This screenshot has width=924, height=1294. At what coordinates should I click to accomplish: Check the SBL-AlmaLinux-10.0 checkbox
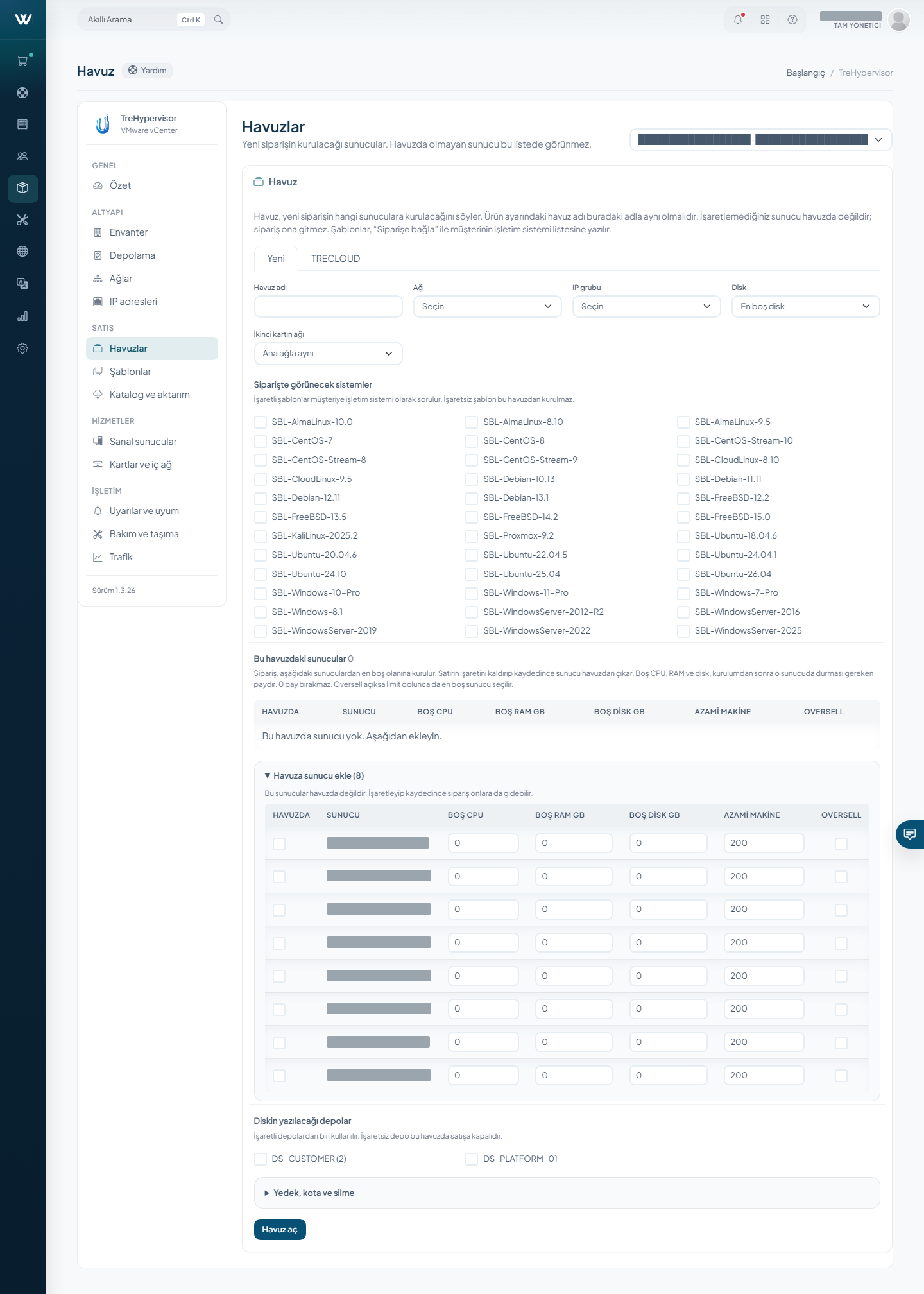pyautogui.click(x=261, y=422)
